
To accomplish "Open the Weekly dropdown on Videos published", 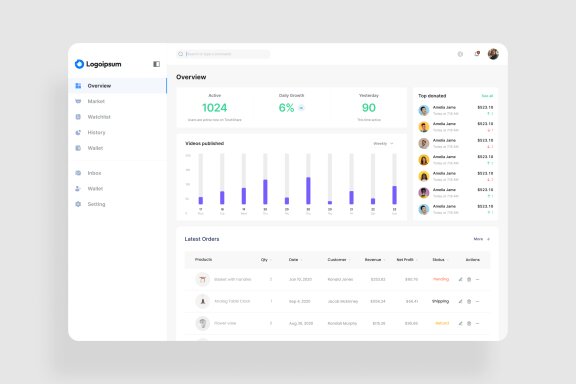I will coord(383,143).
